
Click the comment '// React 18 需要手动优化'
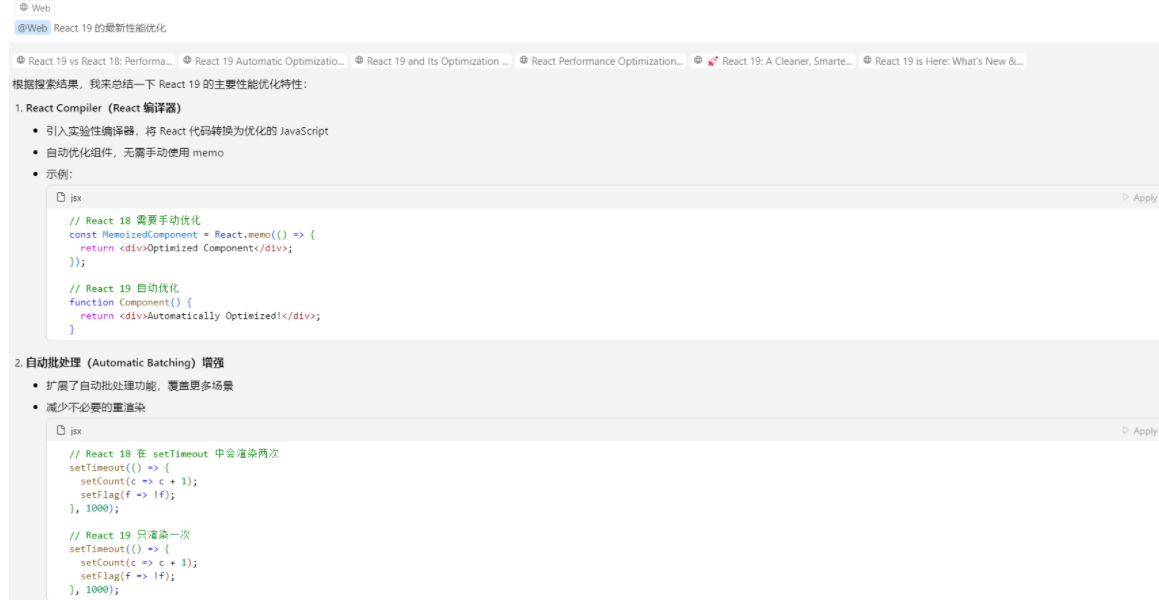click(135, 220)
